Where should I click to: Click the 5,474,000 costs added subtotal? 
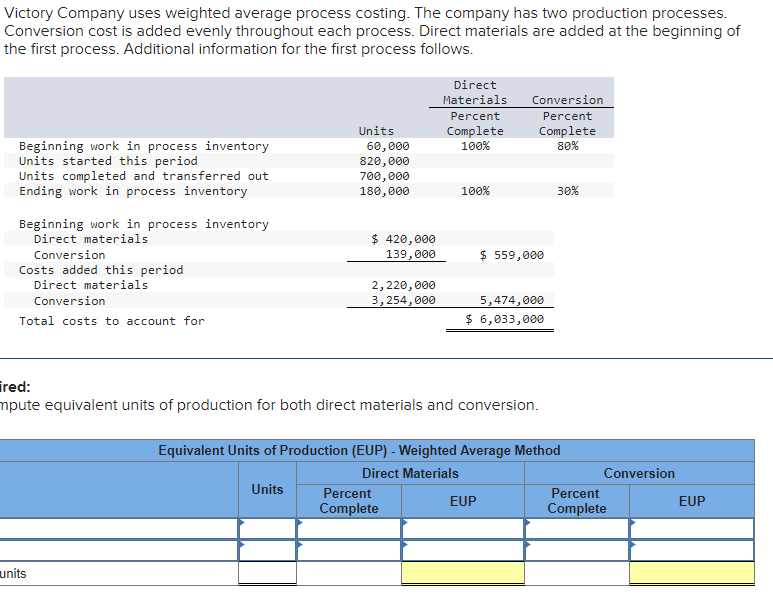[512, 300]
